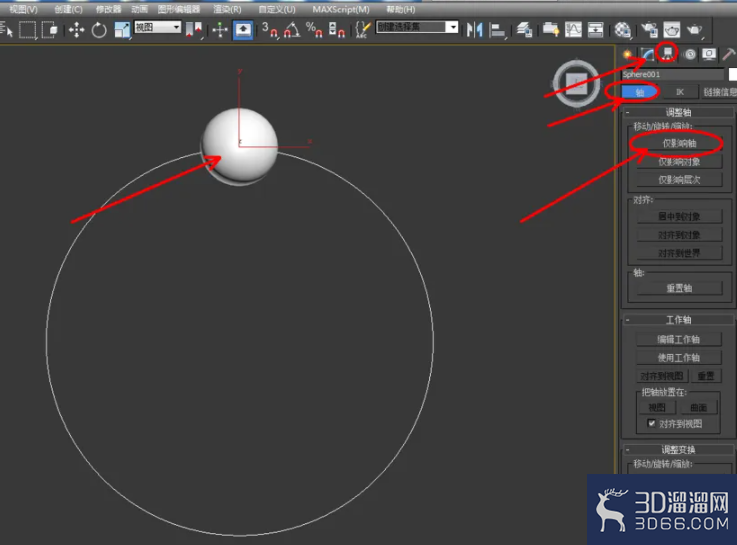This screenshot has height=545, width=737.
Task: Click the 仅影响层次 button
Action: pos(679,180)
